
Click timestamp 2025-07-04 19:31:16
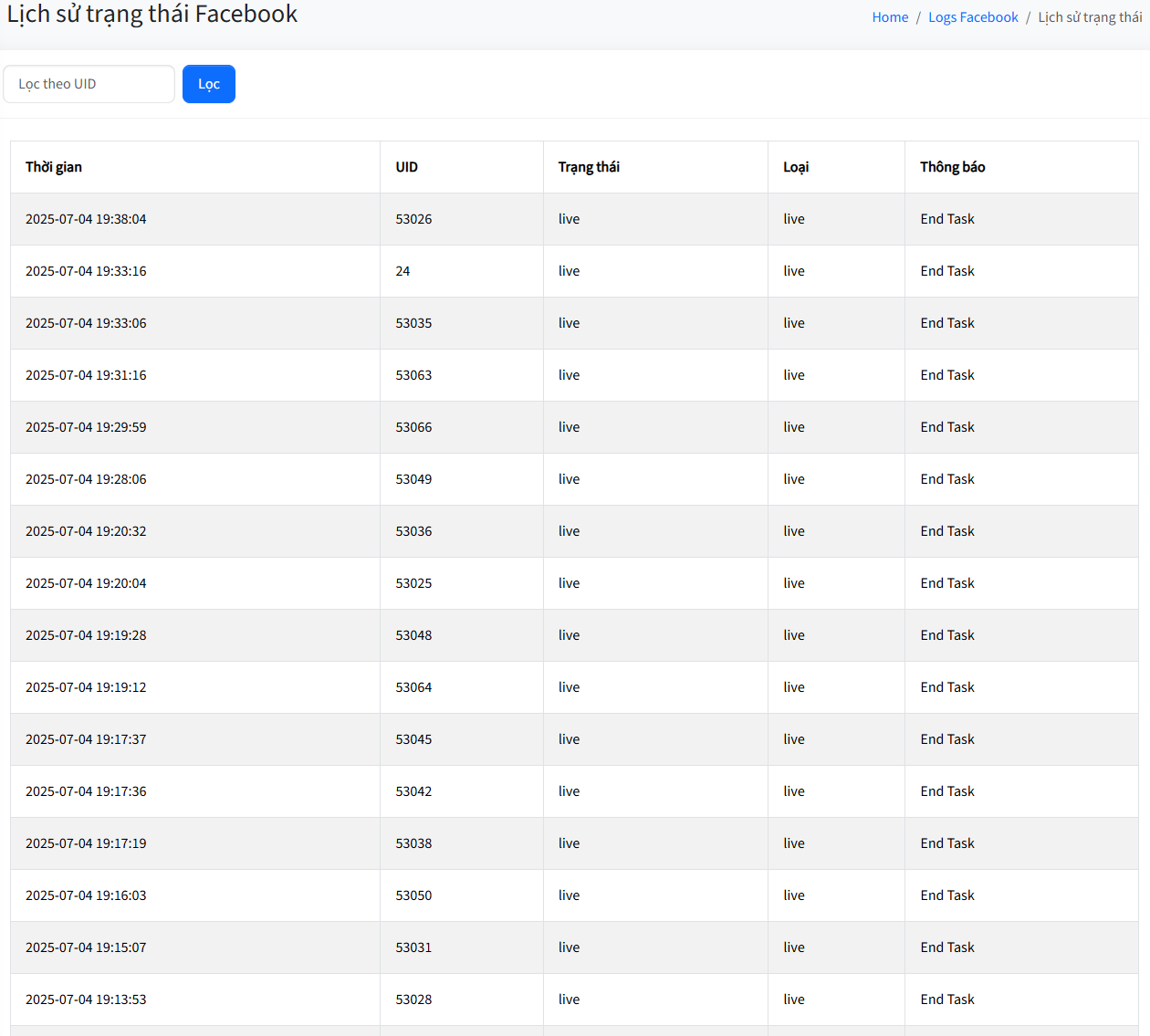pos(86,375)
